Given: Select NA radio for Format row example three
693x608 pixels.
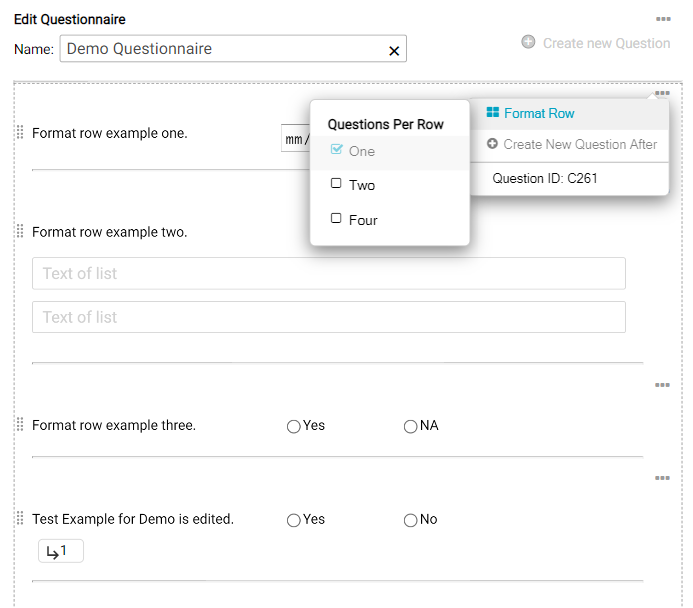Looking at the screenshot, I should 410,426.
